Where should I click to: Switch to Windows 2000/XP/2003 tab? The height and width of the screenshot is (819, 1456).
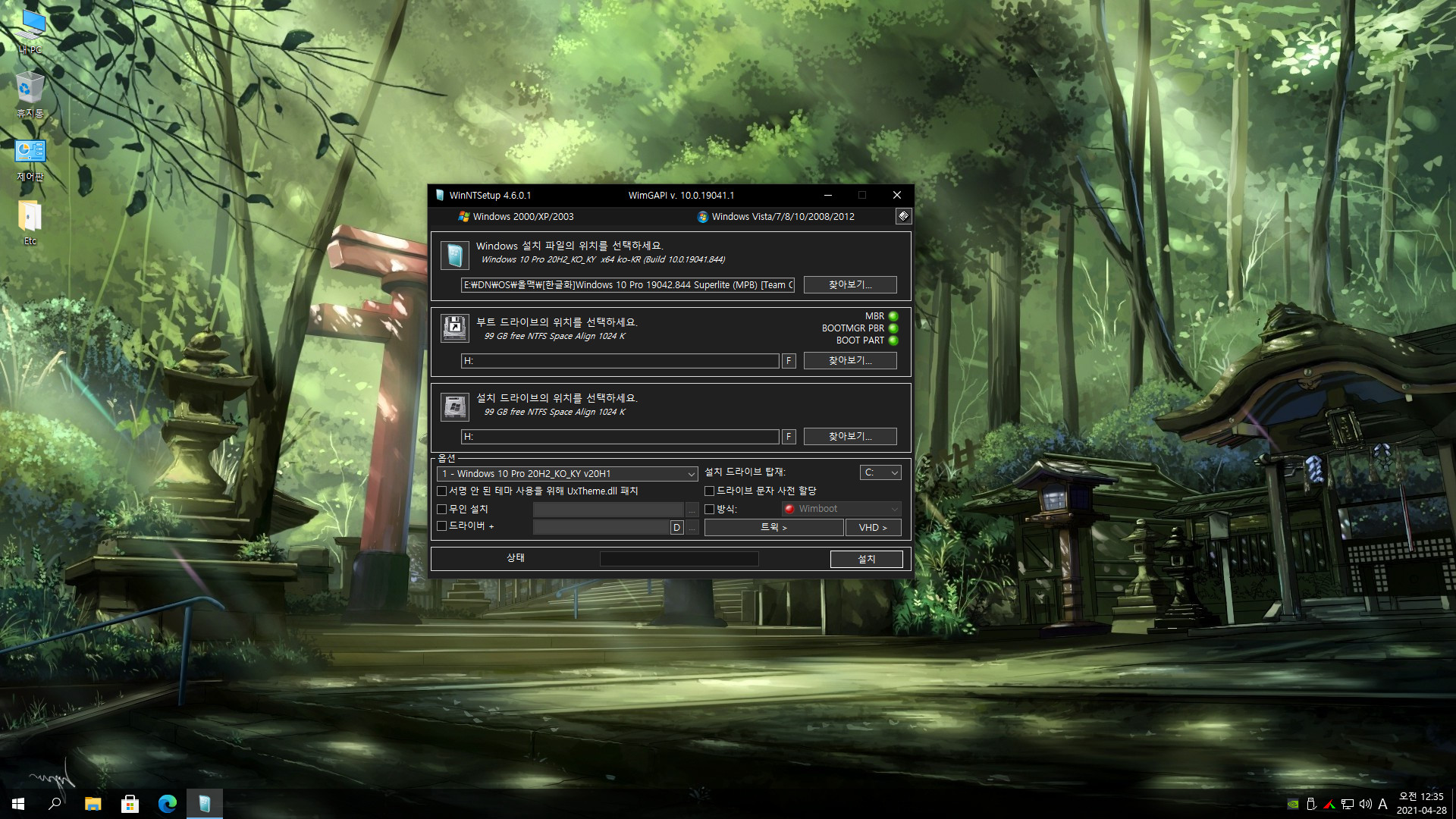pos(516,217)
